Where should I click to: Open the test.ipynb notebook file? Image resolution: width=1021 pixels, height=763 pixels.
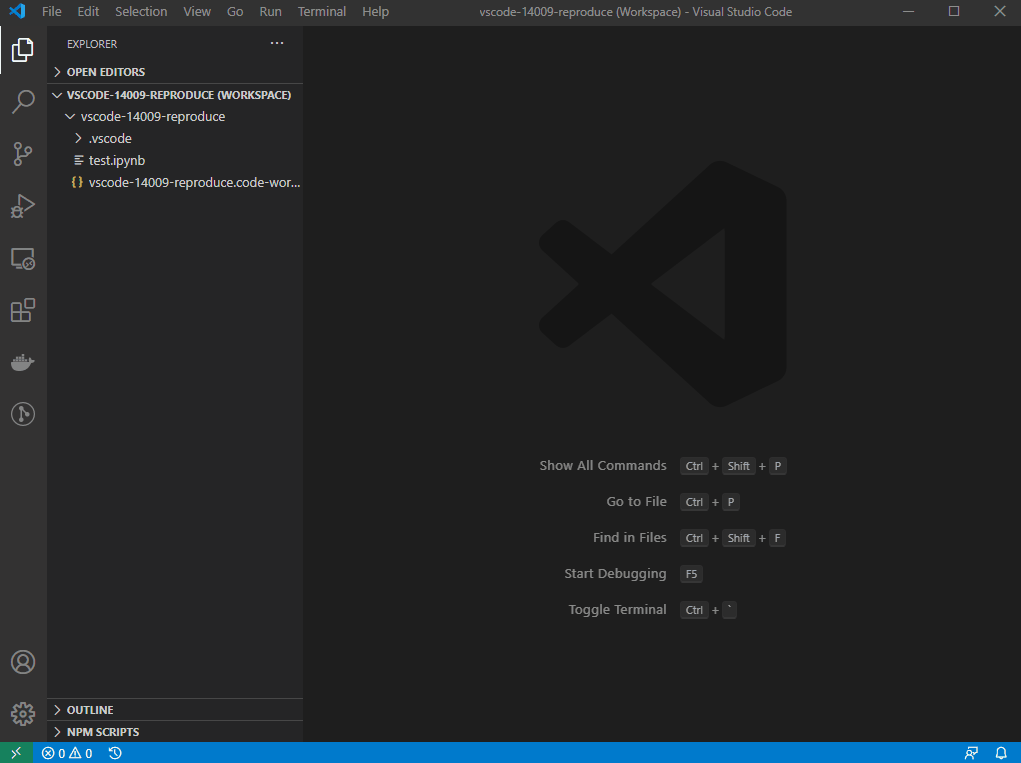coord(119,160)
